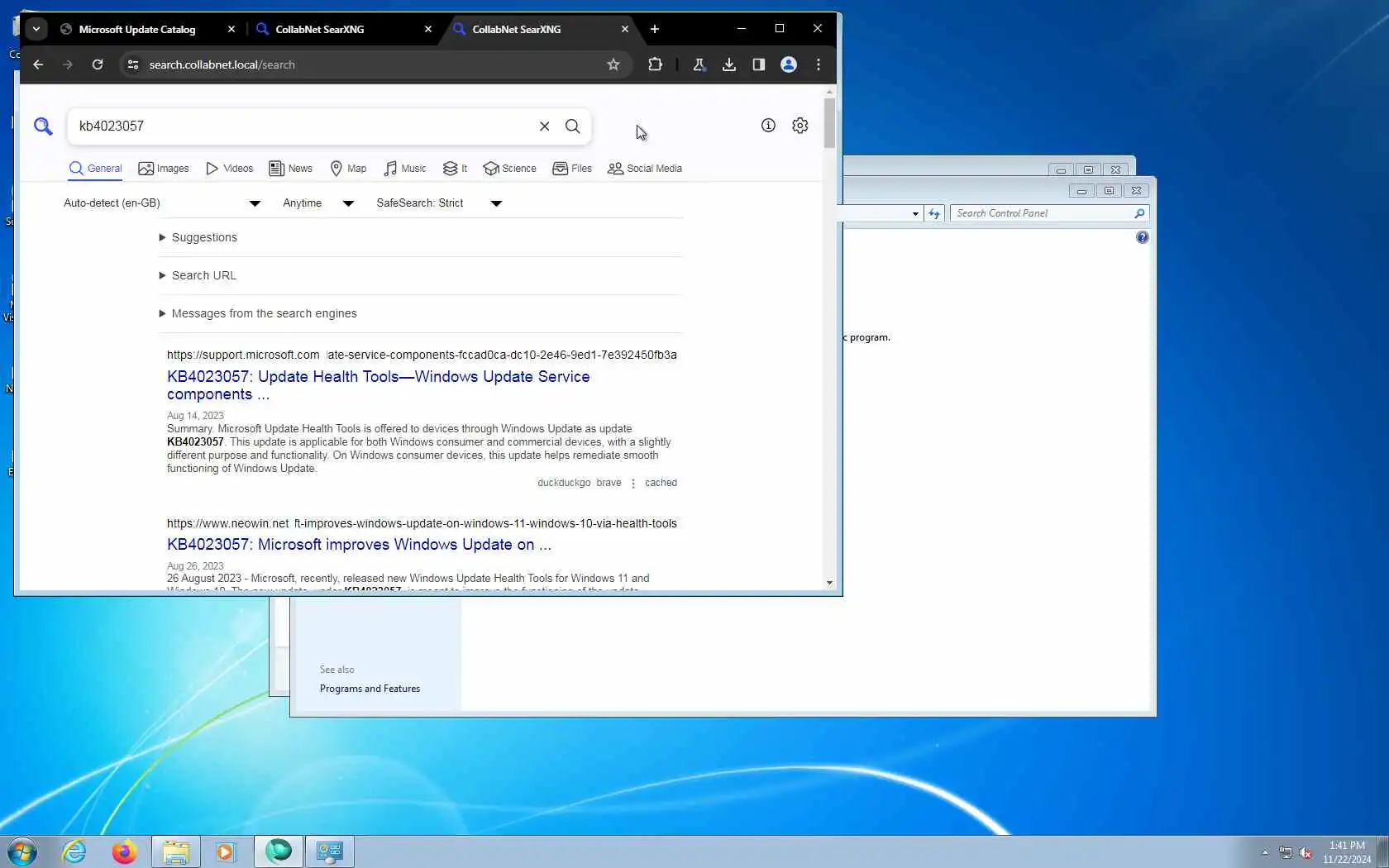View site information icon in address bar
This screenshot has width=1389, height=868.
click(132, 64)
